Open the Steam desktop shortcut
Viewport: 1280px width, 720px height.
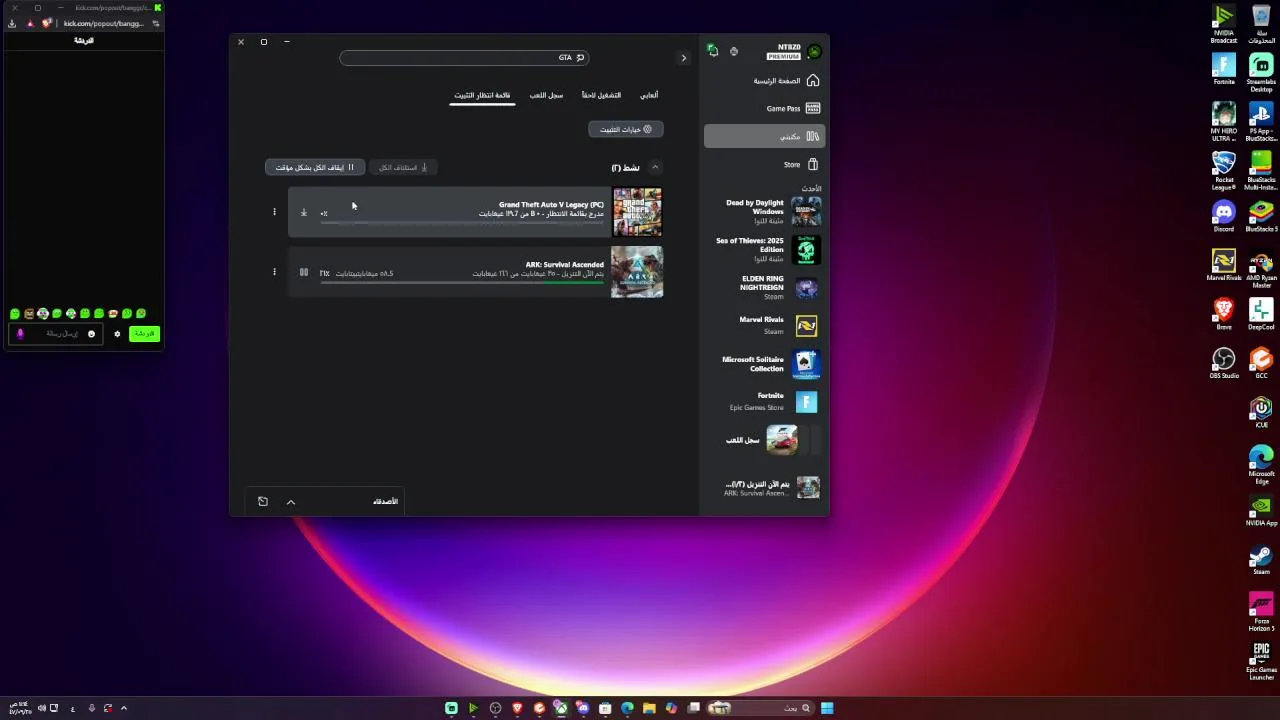[1261, 560]
